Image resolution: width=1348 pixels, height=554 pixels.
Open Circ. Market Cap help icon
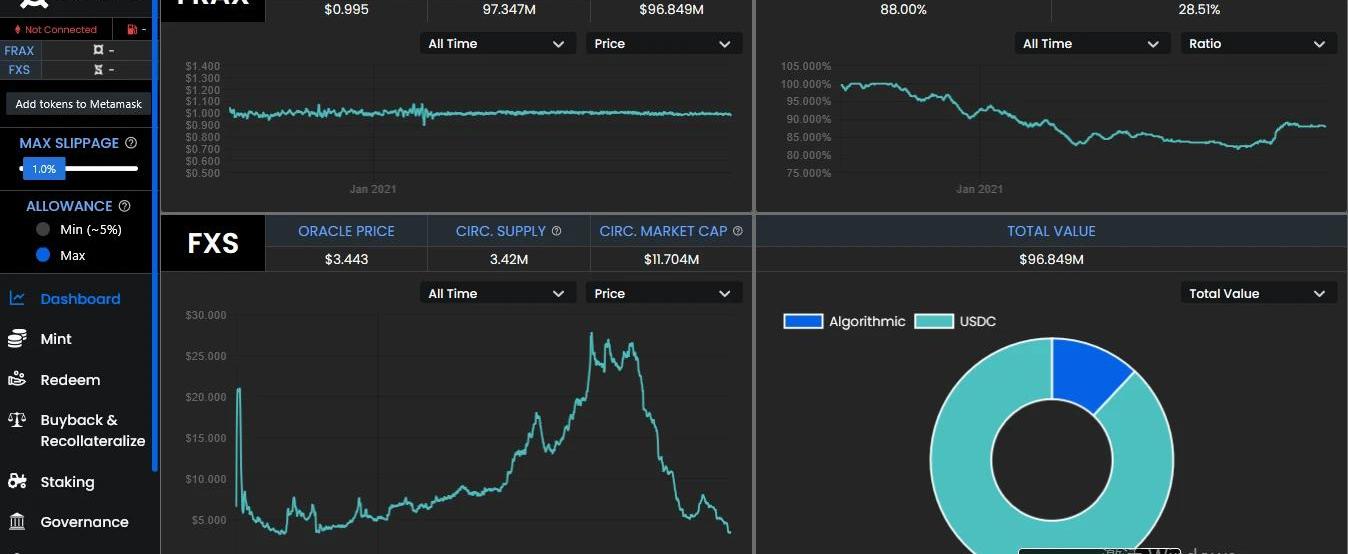738,231
